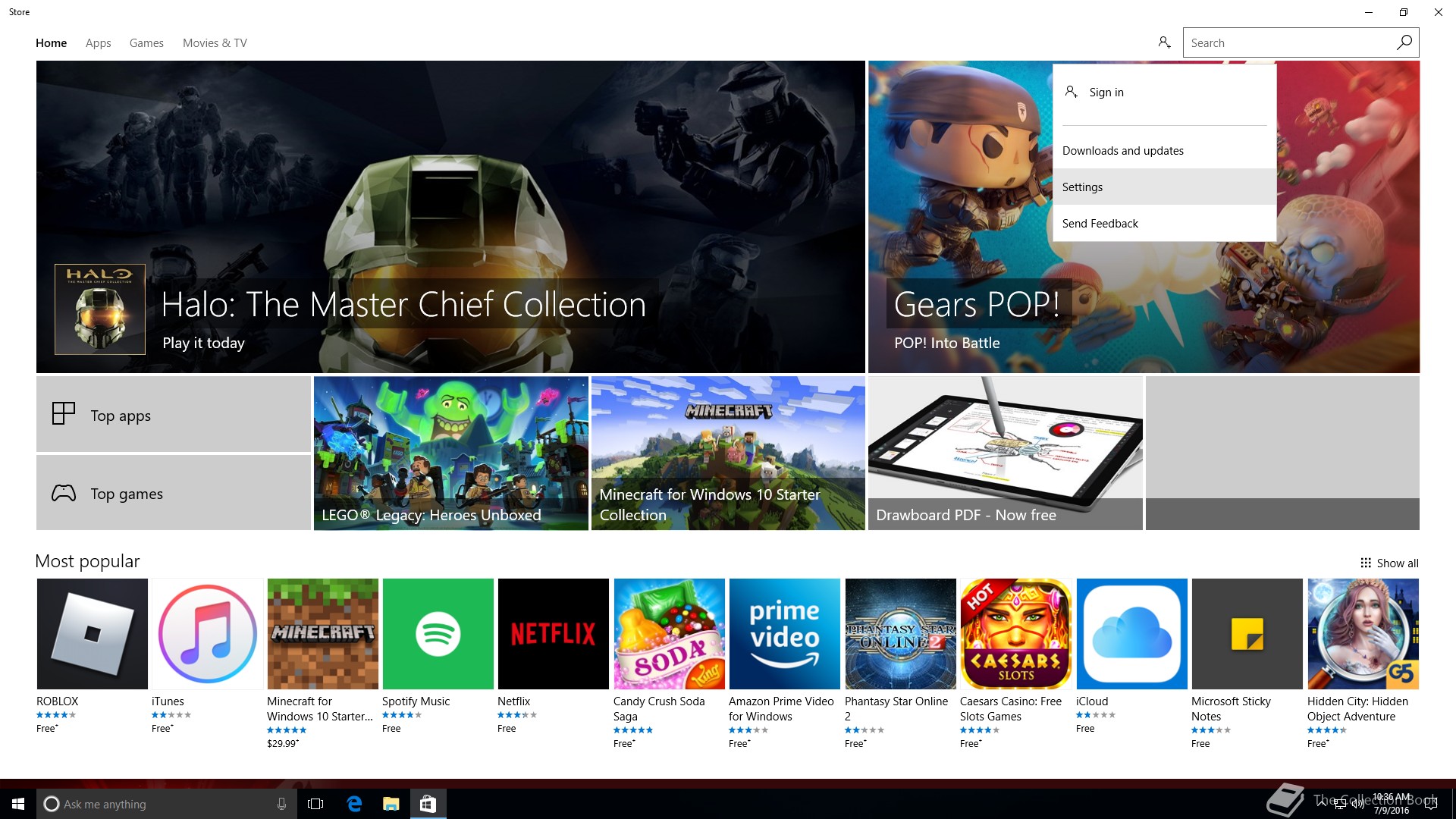Open the Top apps tile
This screenshot has width=1456, height=819.
coord(173,415)
